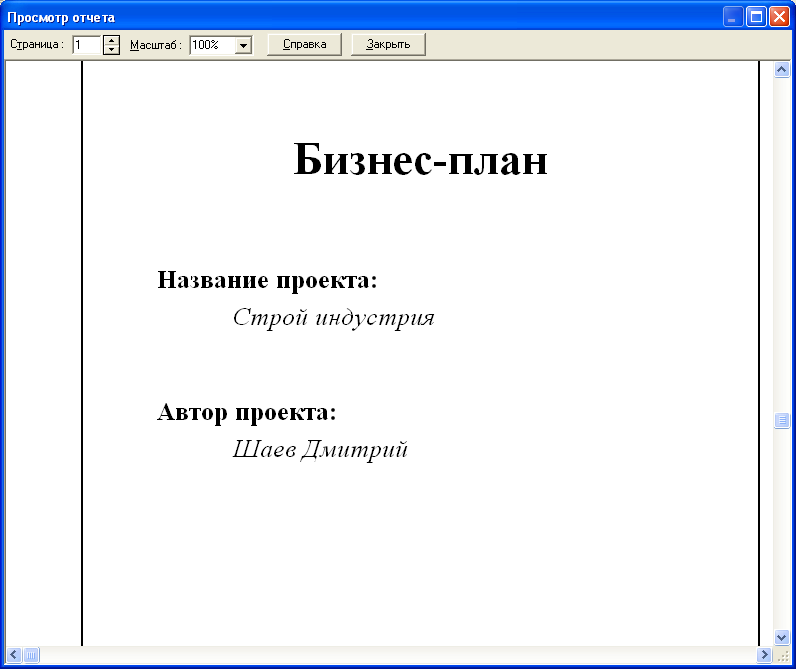Viewport: 796px width, 669px height.
Task: Click the Автор проекта: label
Action: coord(247,412)
